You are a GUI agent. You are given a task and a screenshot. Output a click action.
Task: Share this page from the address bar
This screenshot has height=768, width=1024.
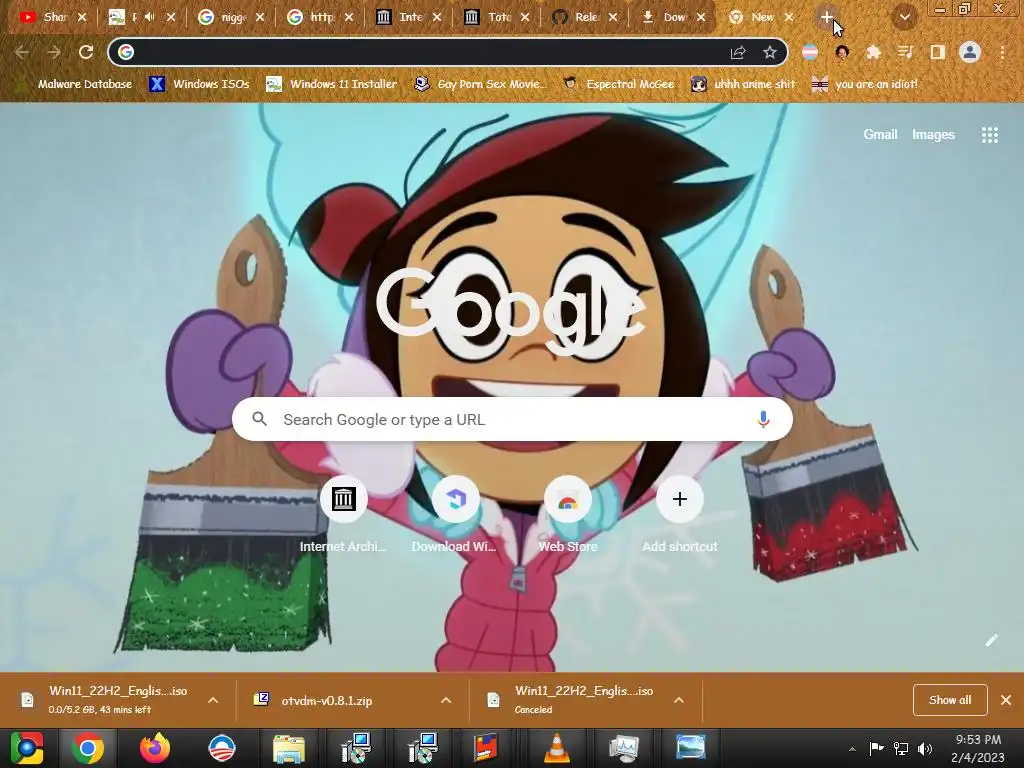[x=738, y=52]
